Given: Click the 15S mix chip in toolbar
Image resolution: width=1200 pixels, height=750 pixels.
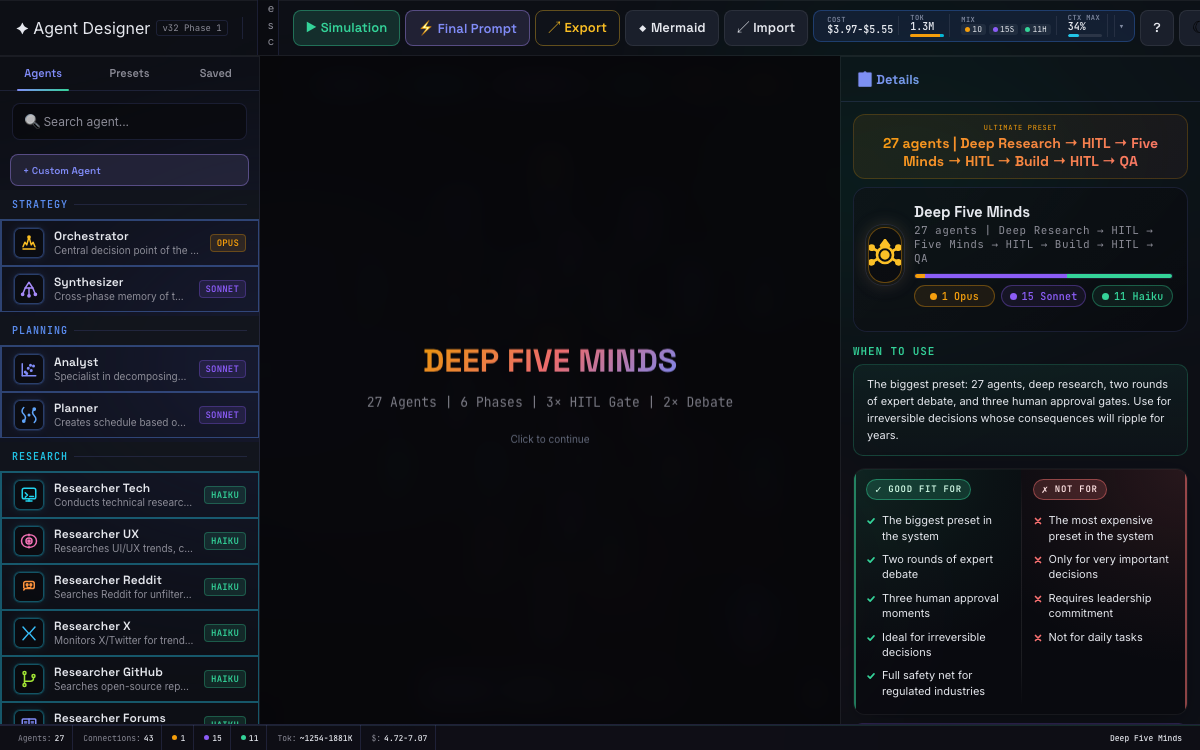Looking at the screenshot, I should [x=1003, y=31].
